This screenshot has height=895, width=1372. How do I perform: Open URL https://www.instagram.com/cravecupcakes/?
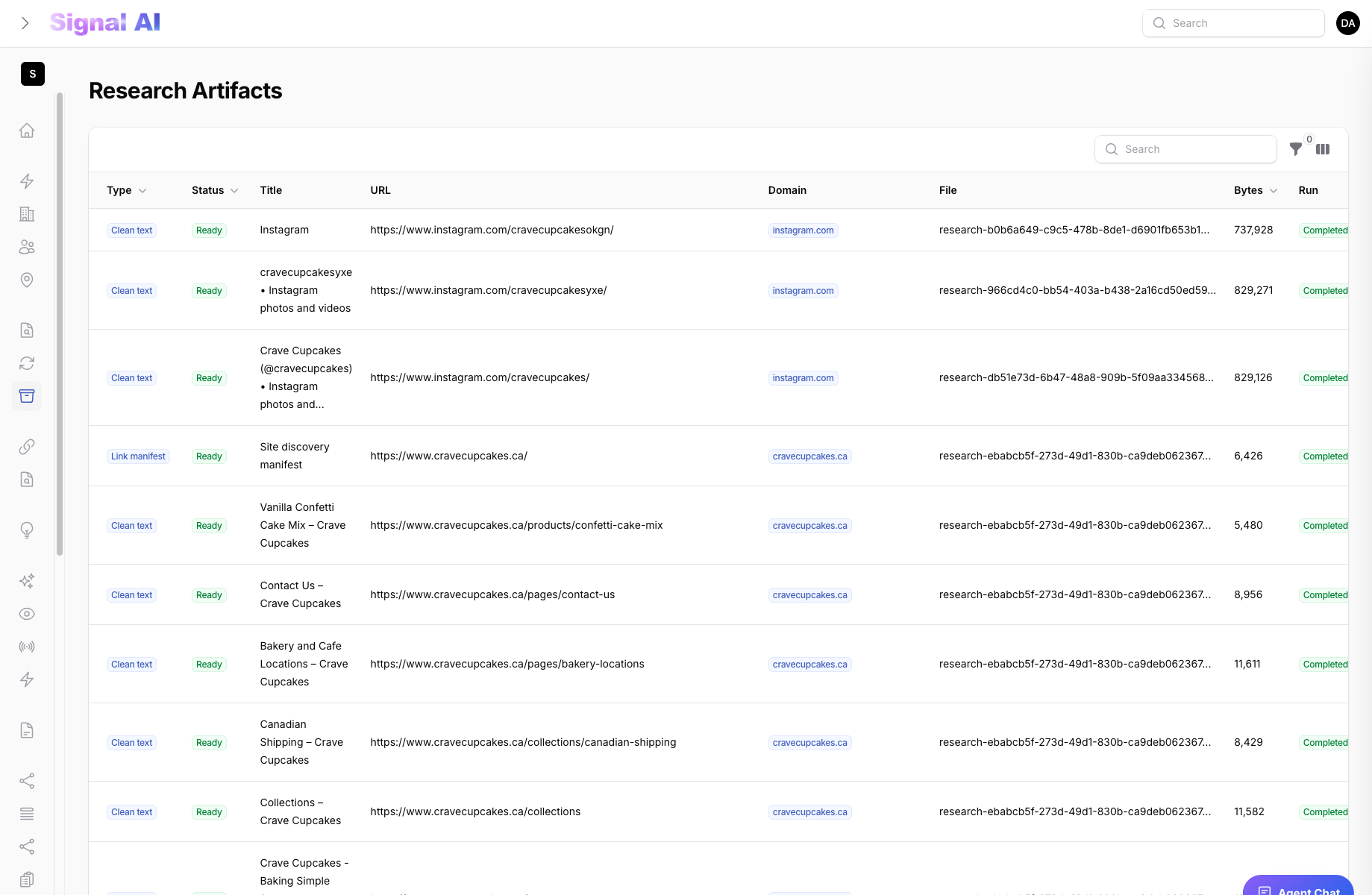[480, 377]
